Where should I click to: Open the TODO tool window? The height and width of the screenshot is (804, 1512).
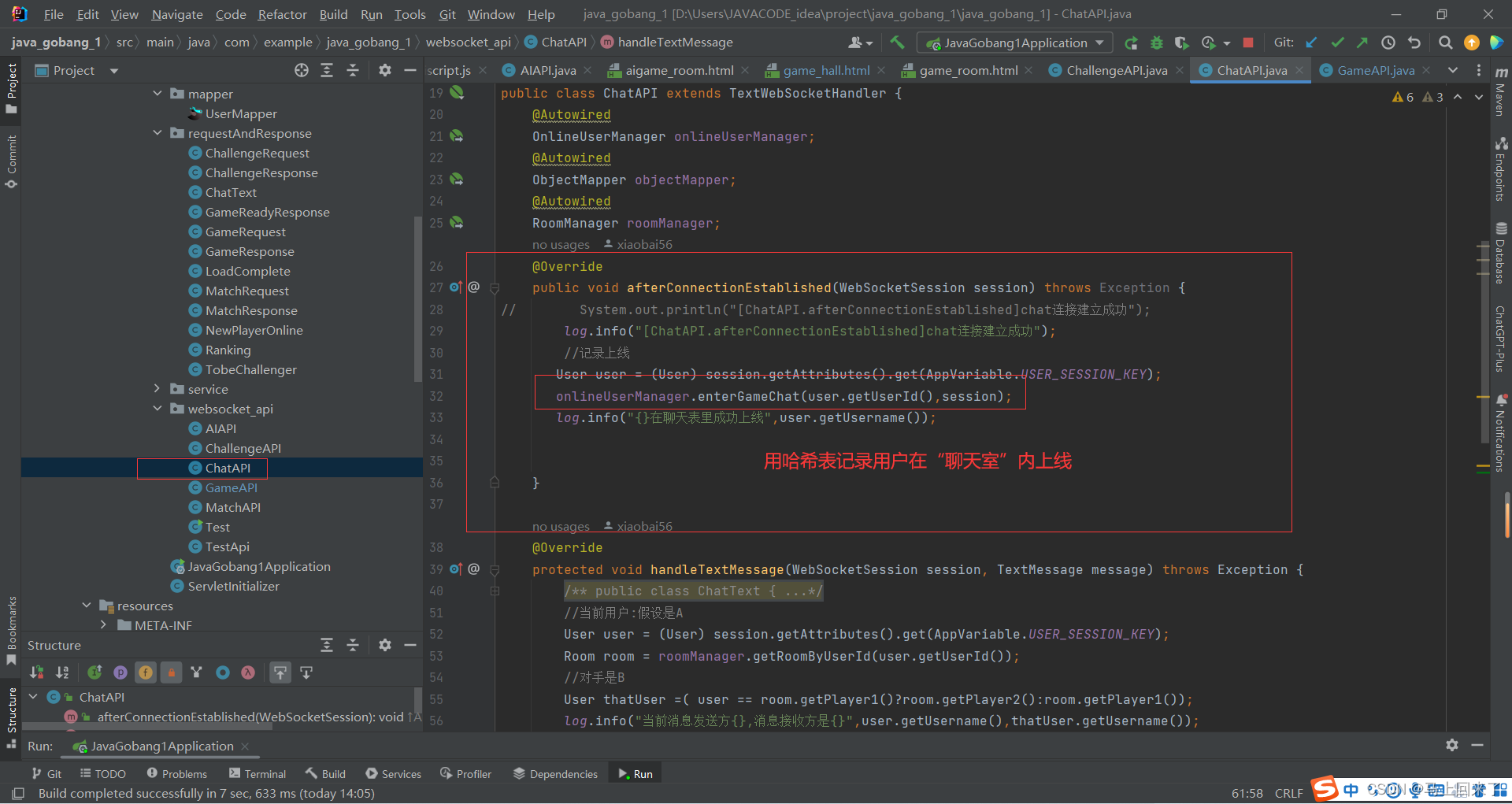coord(102,774)
